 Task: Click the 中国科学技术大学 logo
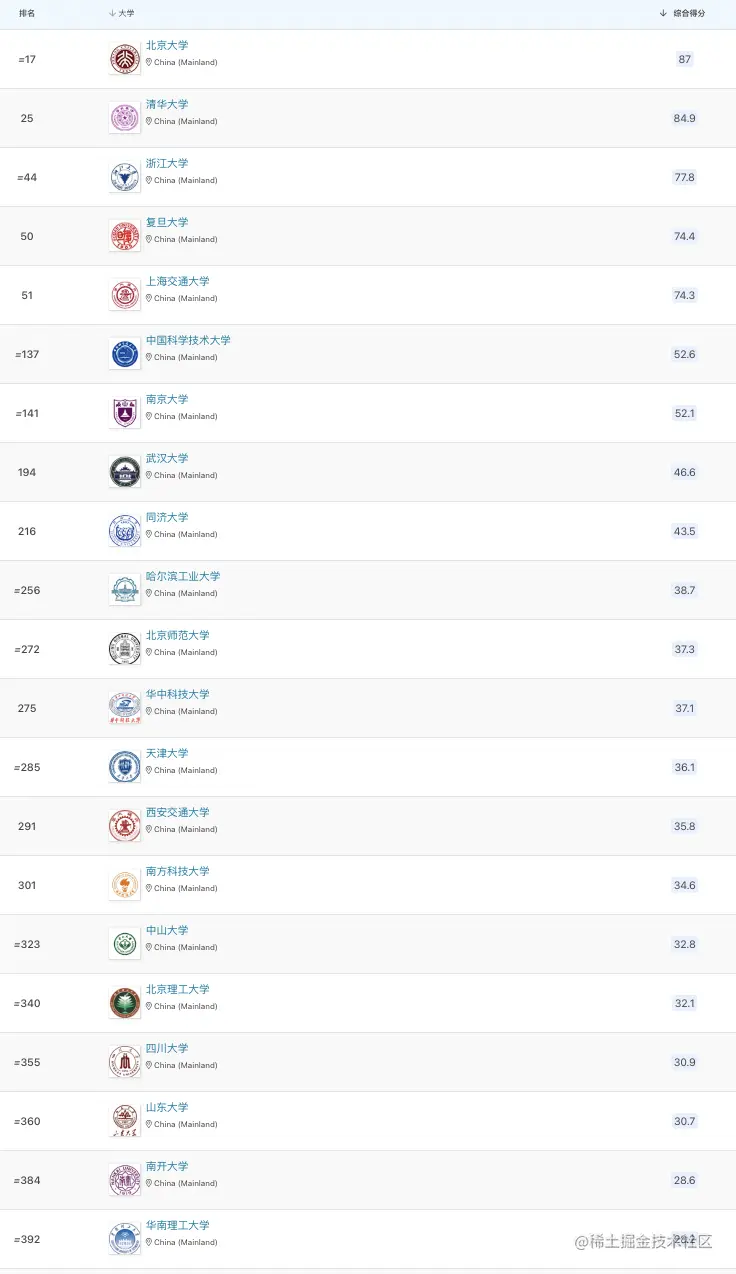(x=125, y=354)
